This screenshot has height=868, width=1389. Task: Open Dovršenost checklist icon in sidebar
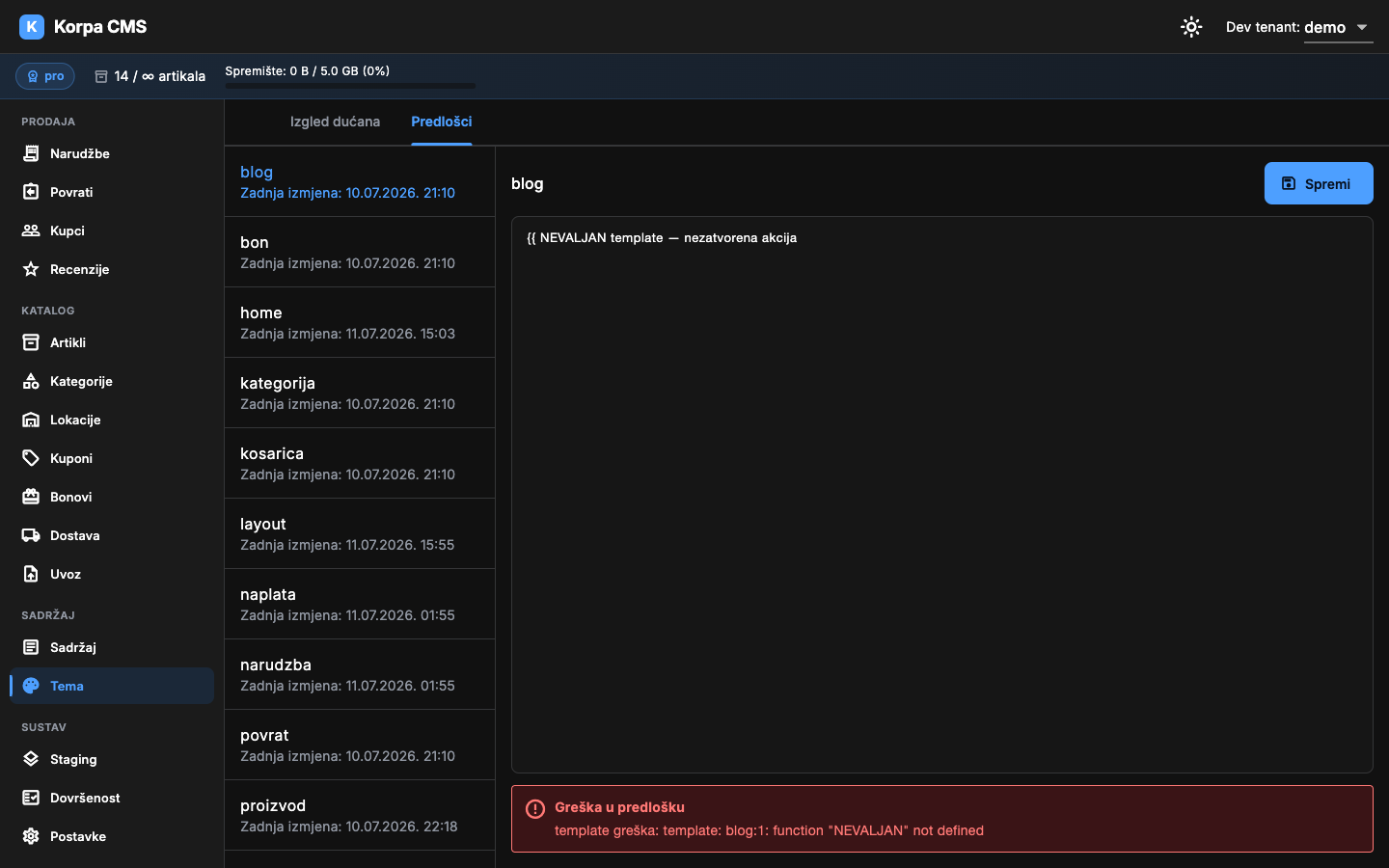coord(31,798)
